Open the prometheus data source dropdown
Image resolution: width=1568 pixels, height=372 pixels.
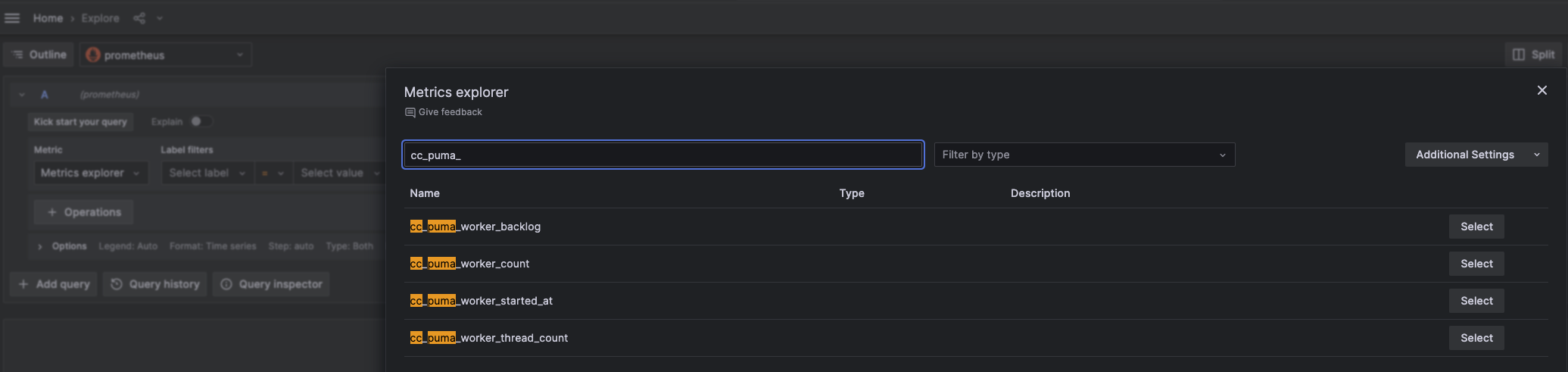pyautogui.click(x=166, y=55)
